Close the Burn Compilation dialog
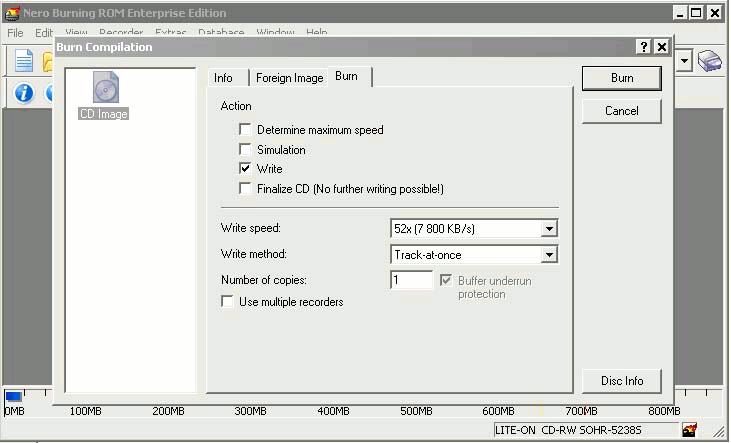This screenshot has height=443, width=731. pos(662,47)
